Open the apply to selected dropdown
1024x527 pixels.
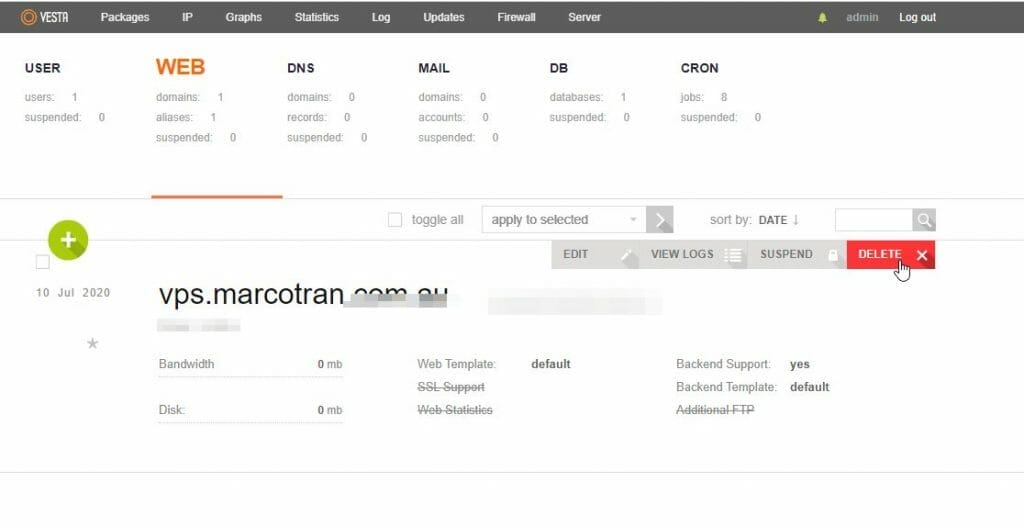[564, 220]
